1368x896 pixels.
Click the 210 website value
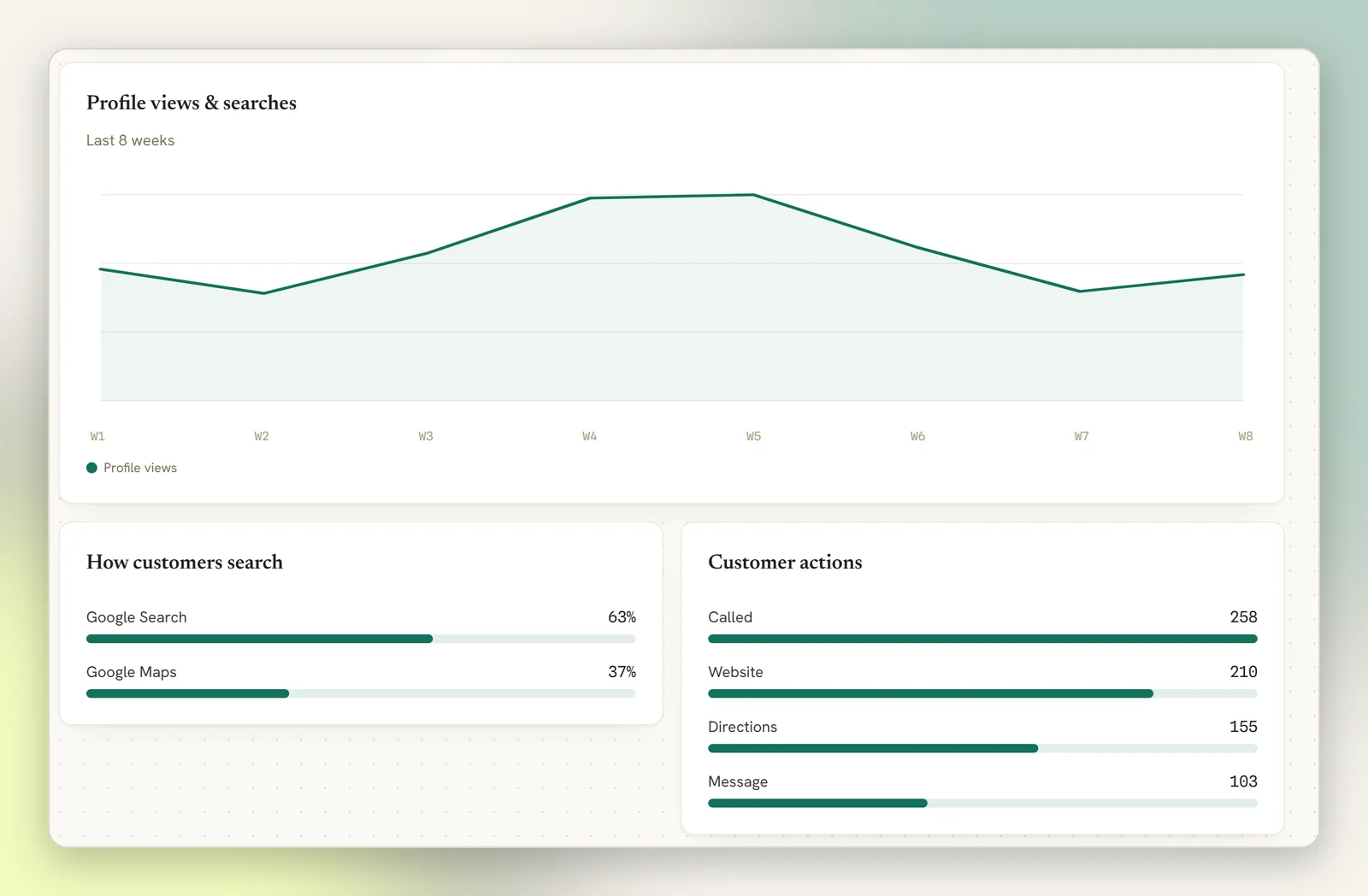click(1243, 672)
